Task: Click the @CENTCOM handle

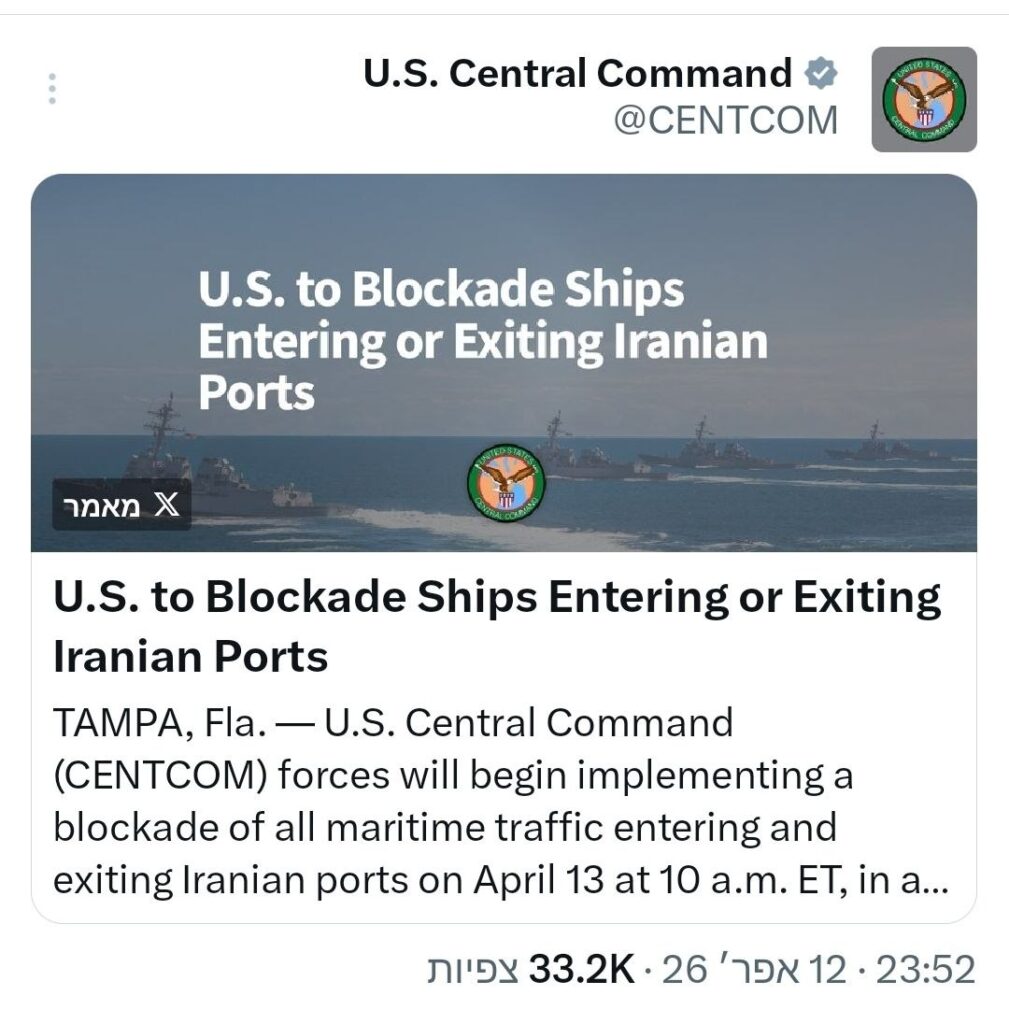Action: [x=726, y=120]
